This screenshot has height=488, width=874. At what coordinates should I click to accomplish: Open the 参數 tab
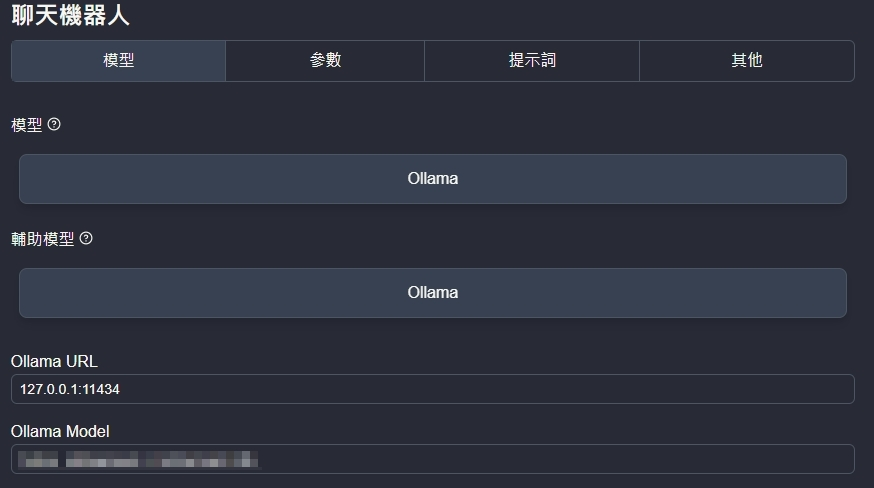coord(325,61)
